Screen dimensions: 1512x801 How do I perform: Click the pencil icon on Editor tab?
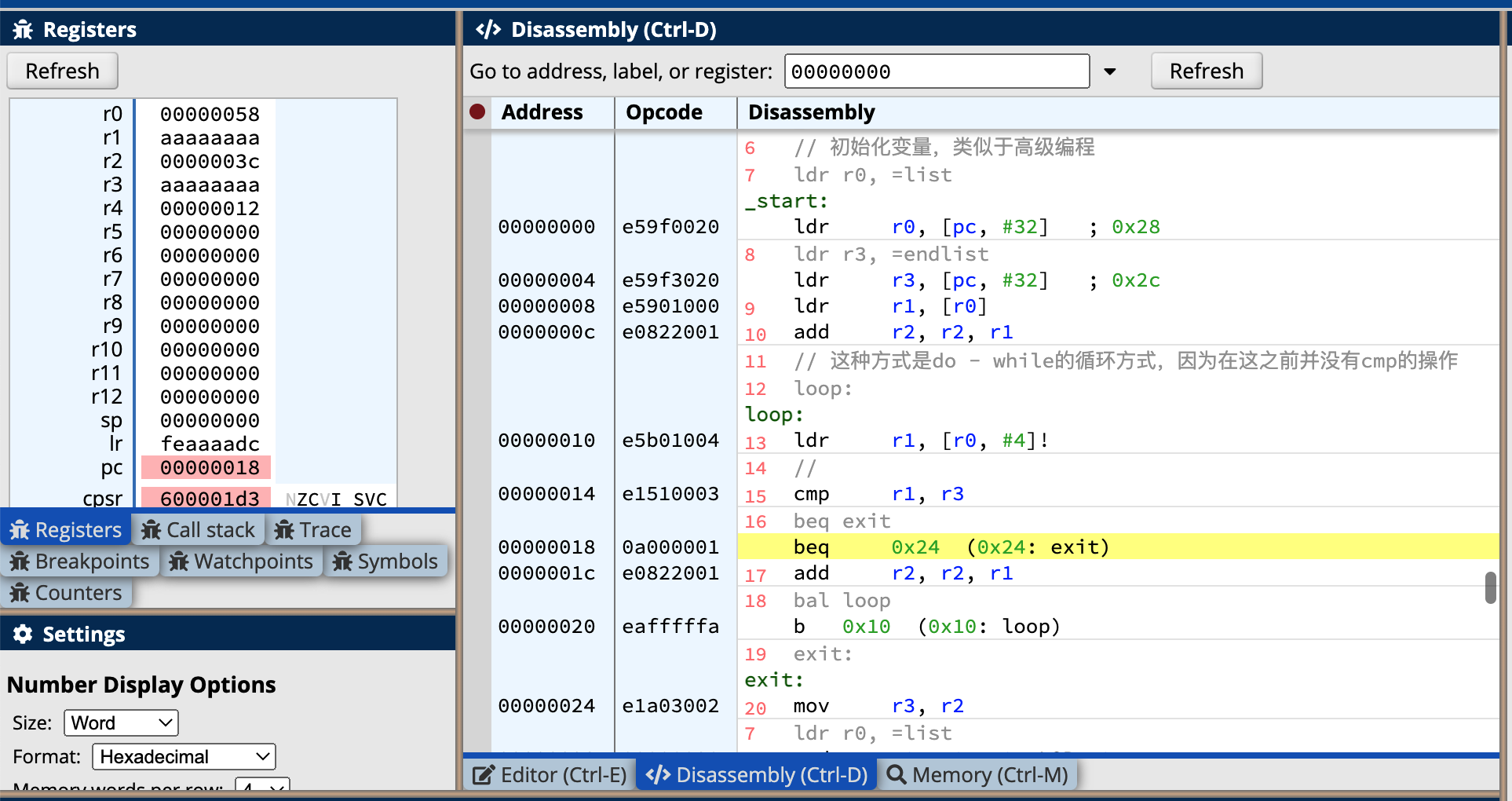(483, 775)
